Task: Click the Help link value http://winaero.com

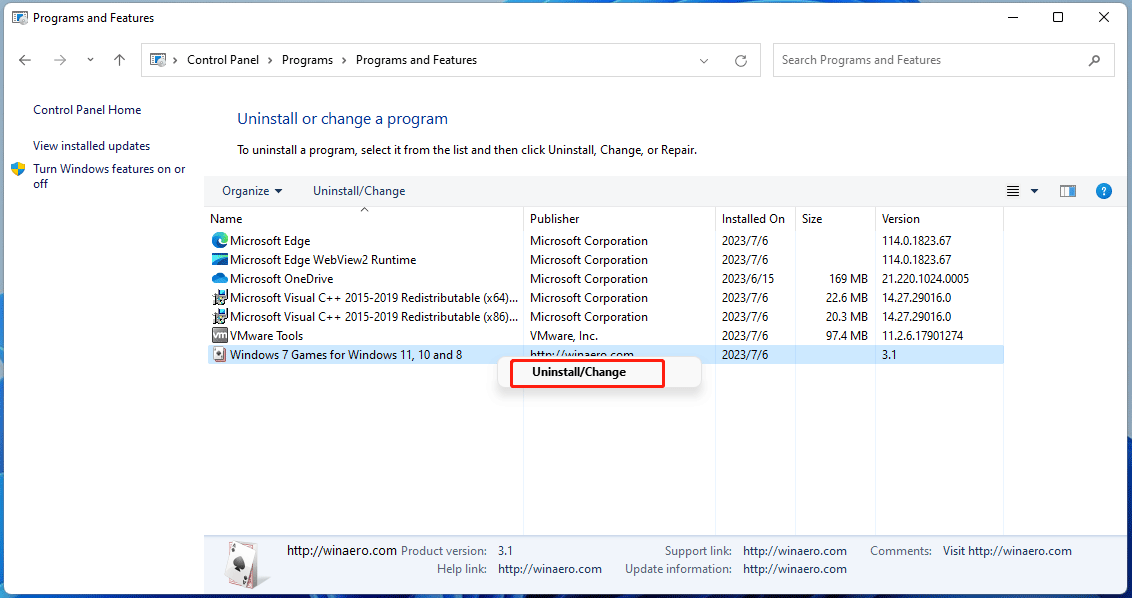Action: coord(550,569)
